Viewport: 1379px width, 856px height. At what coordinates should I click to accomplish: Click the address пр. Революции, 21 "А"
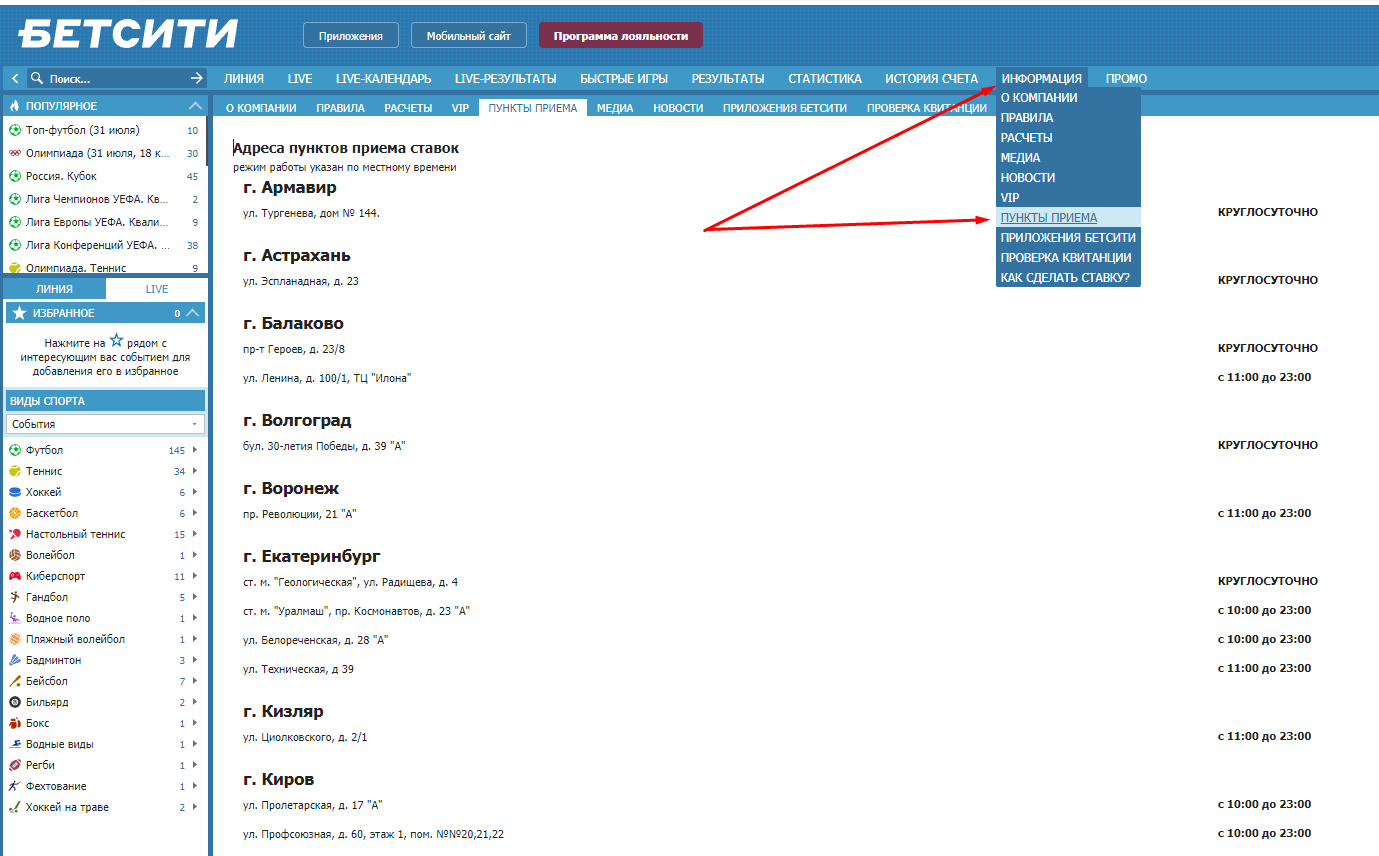(300, 513)
